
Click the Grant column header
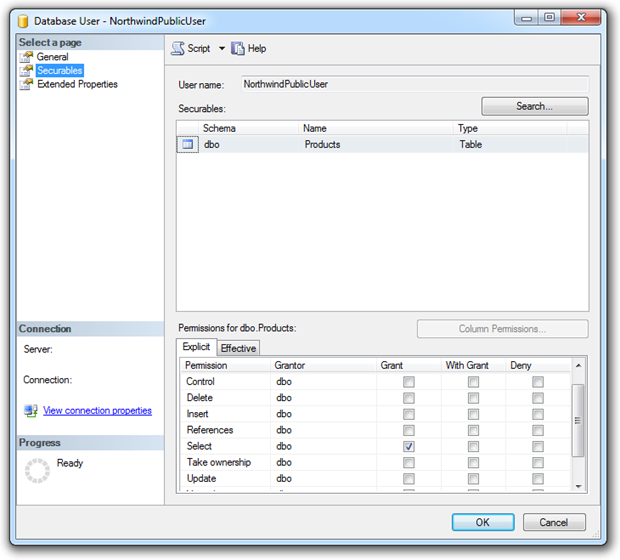(x=408, y=365)
